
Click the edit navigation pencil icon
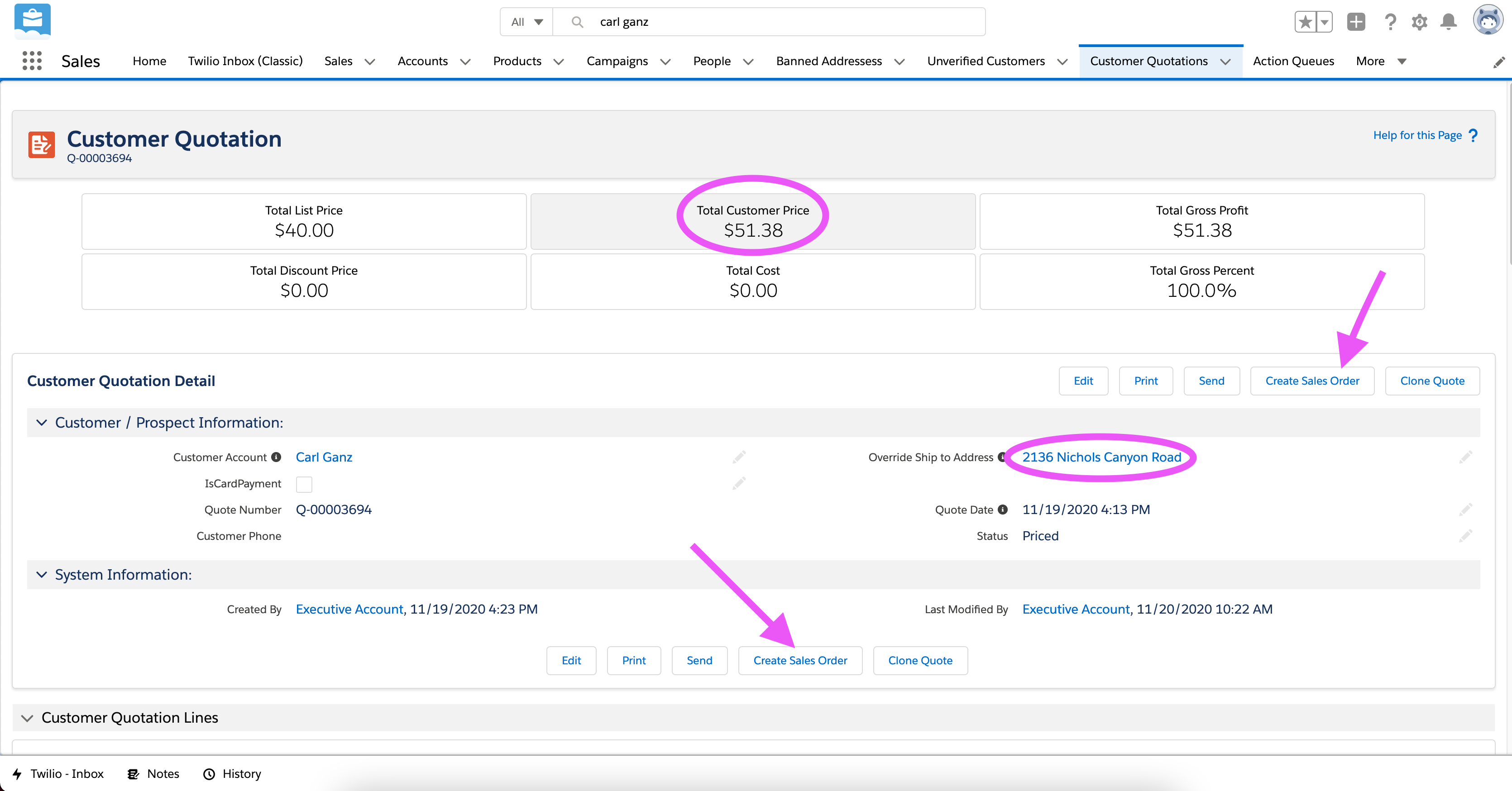tap(1499, 62)
